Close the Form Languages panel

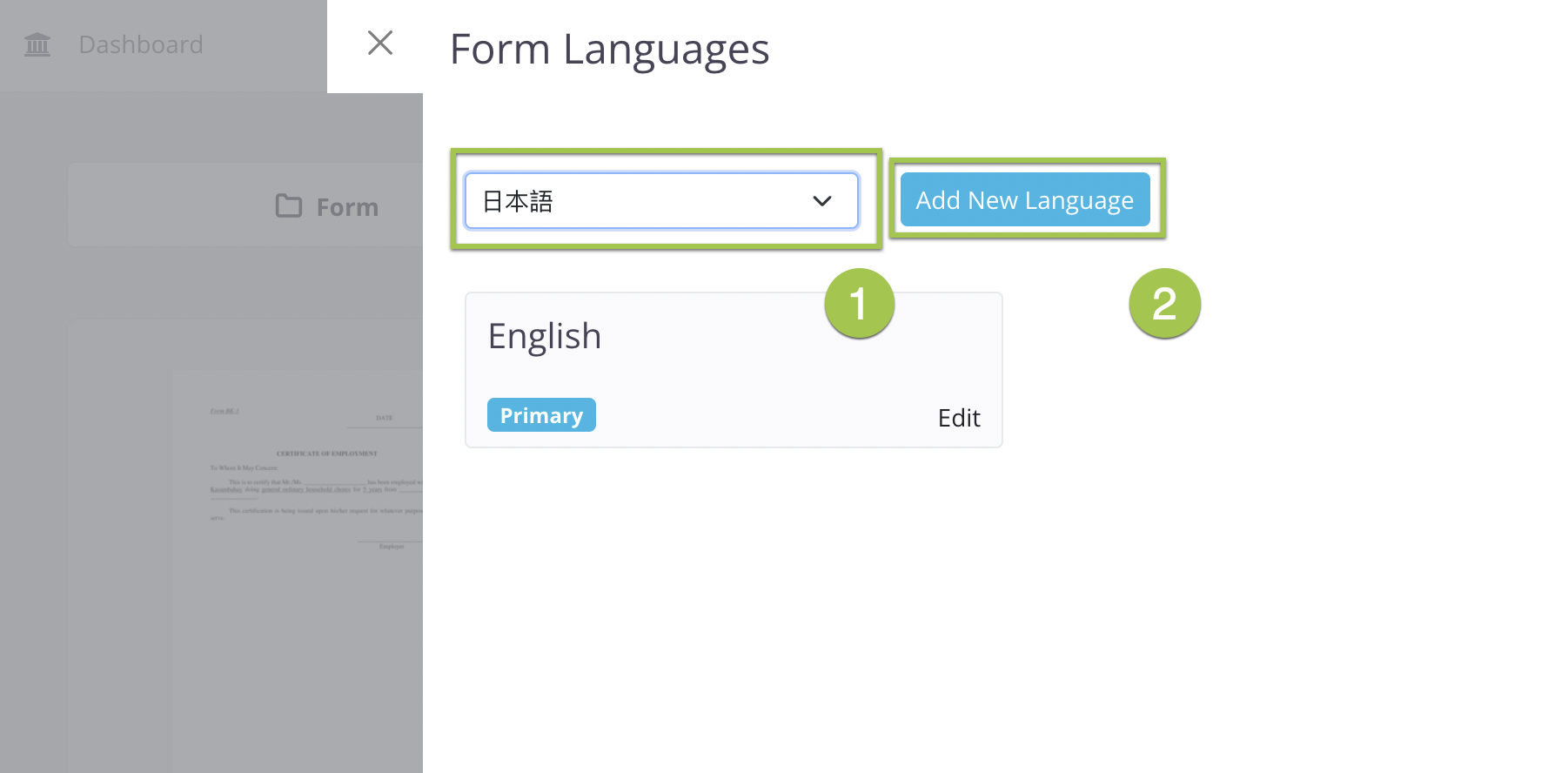point(380,43)
